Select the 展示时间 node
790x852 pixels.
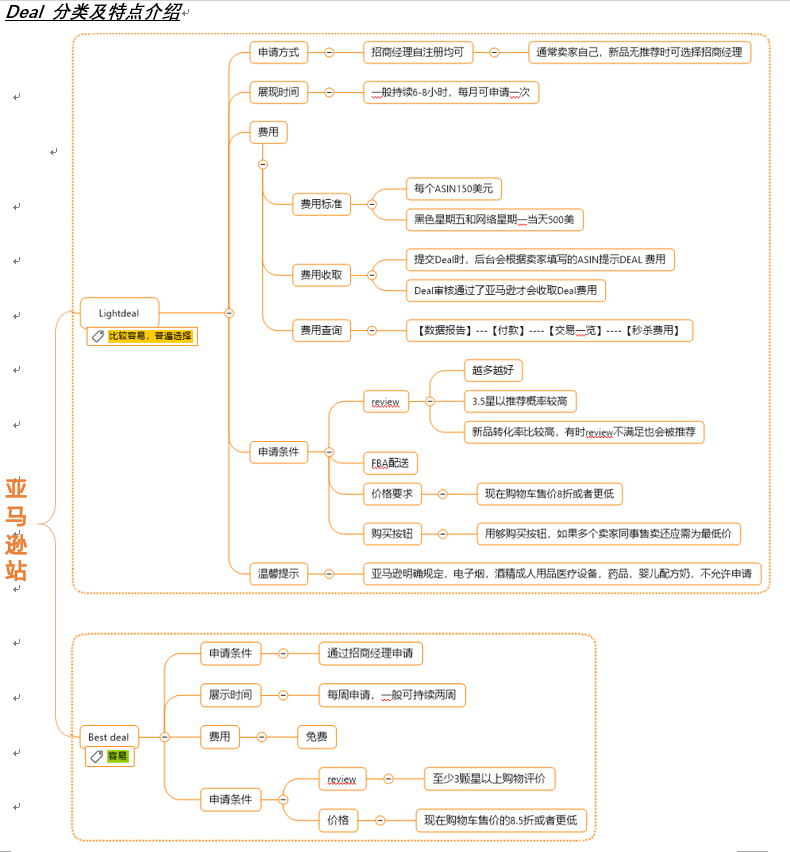[x=230, y=695]
